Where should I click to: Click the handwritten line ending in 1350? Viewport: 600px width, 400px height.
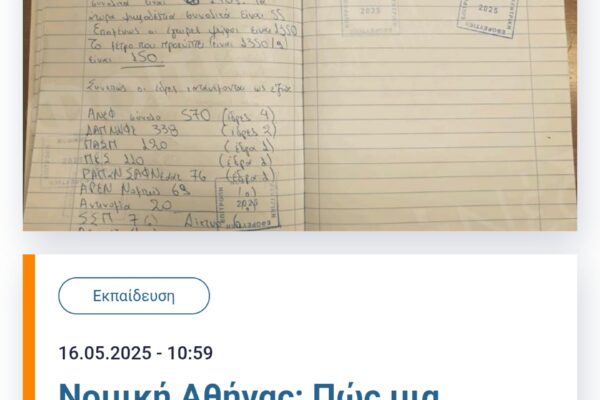tap(195, 31)
